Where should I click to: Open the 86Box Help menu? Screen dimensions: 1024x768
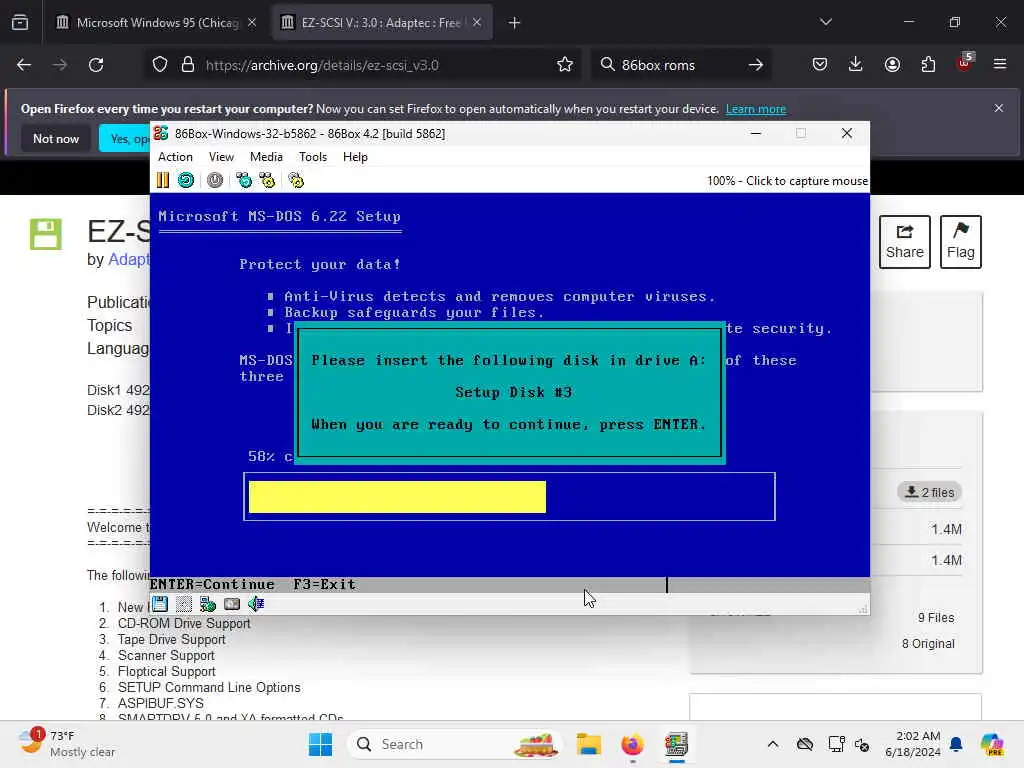point(355,157)
